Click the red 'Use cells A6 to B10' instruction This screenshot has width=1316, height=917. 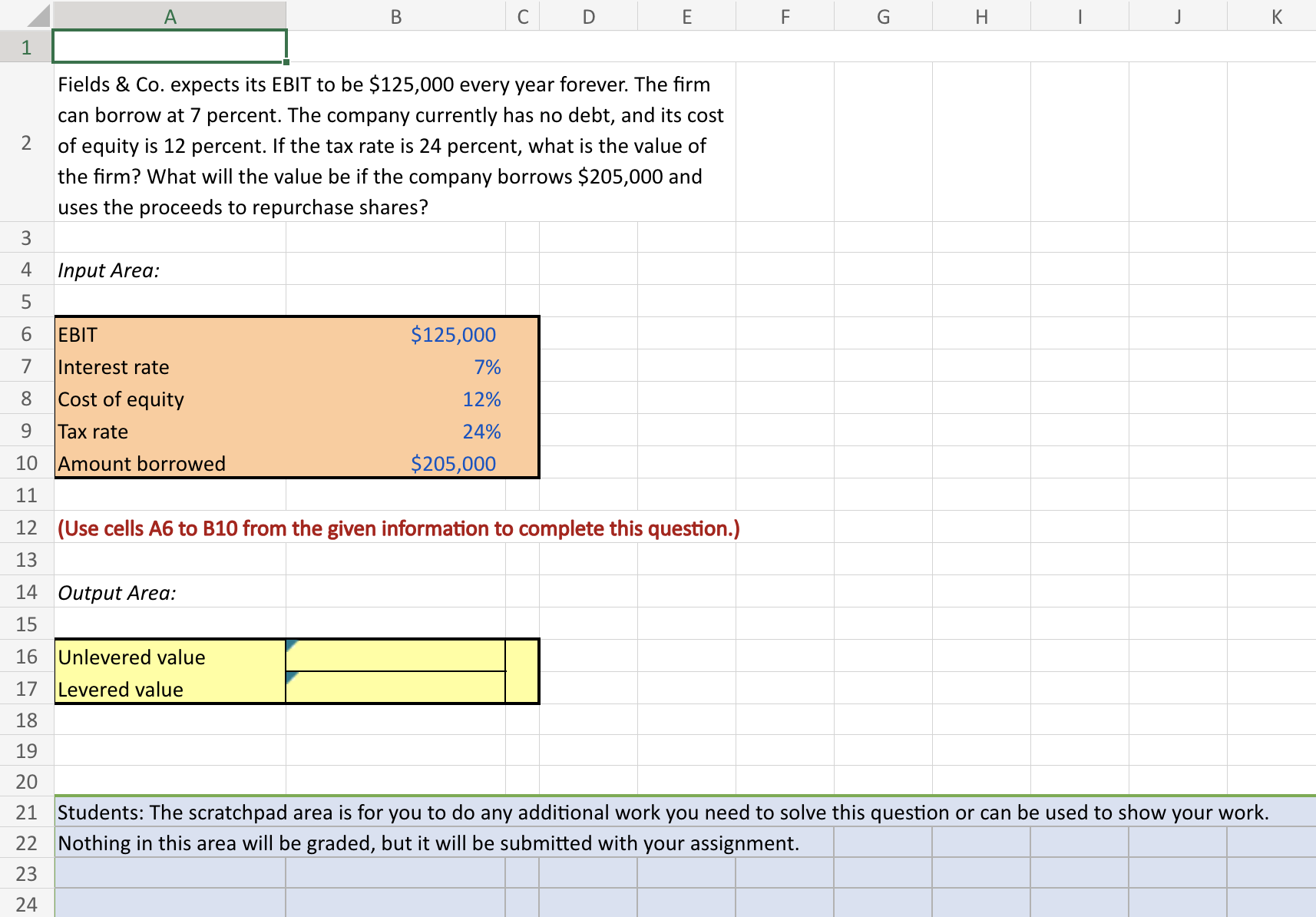[398, 528]
